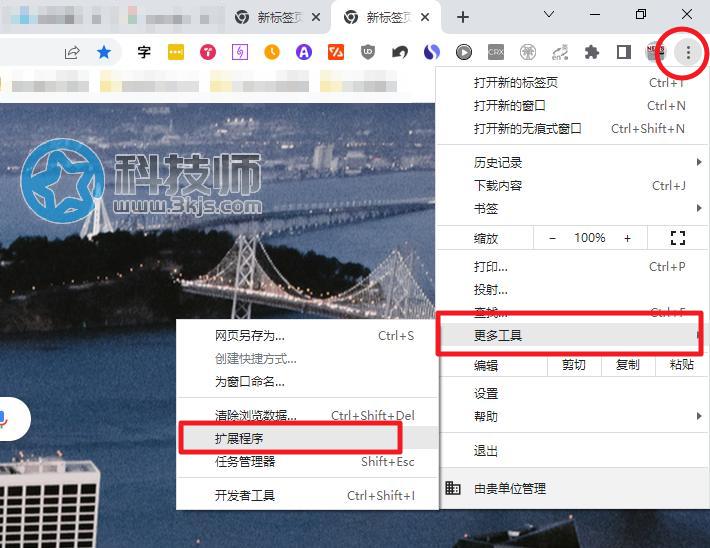Increase zoom with the plus button
Image resolution: width=710 pixels, height=548 pixels.
click(x=627, y=238)
